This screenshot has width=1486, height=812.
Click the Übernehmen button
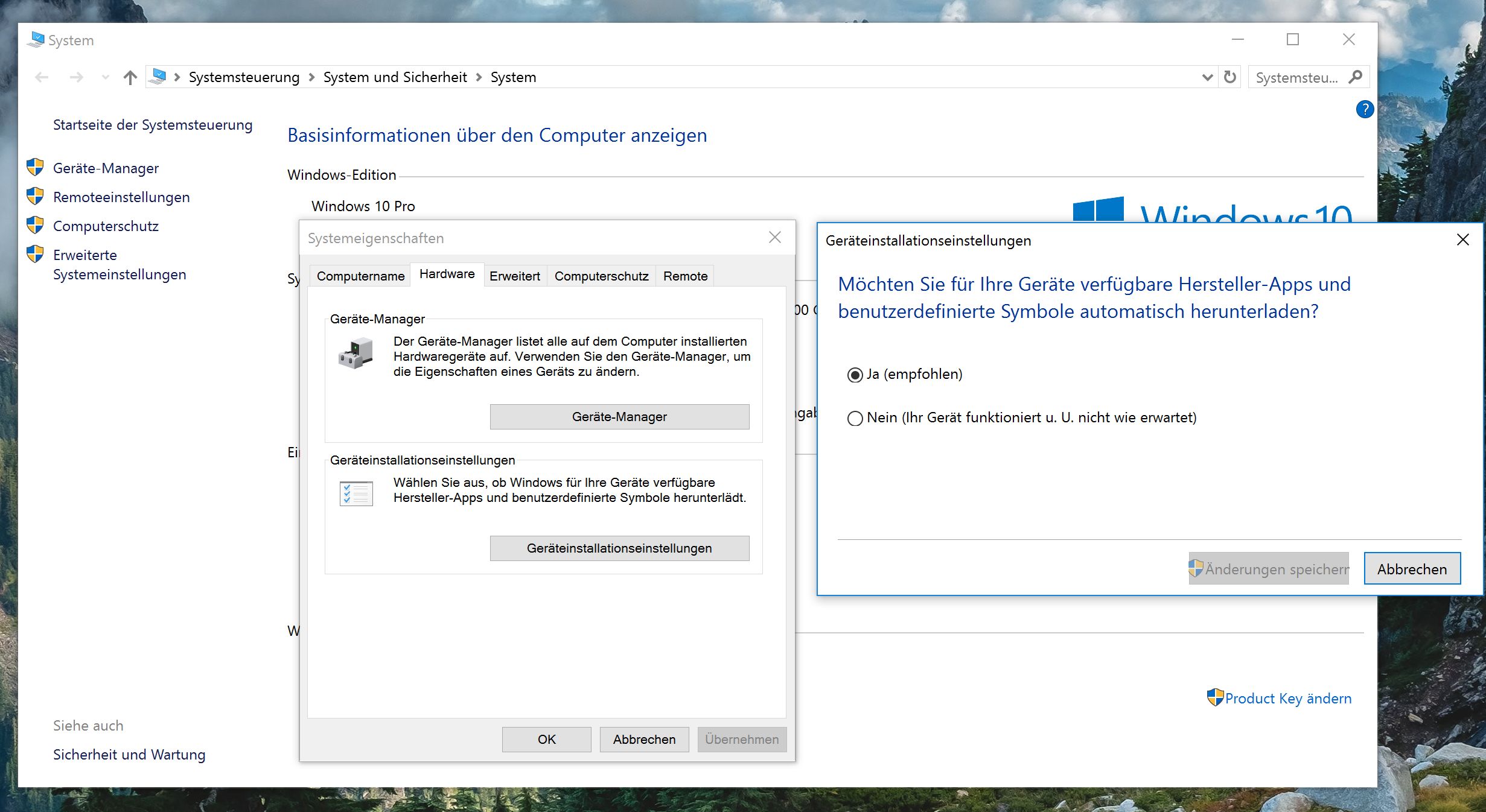pos(742,740)
